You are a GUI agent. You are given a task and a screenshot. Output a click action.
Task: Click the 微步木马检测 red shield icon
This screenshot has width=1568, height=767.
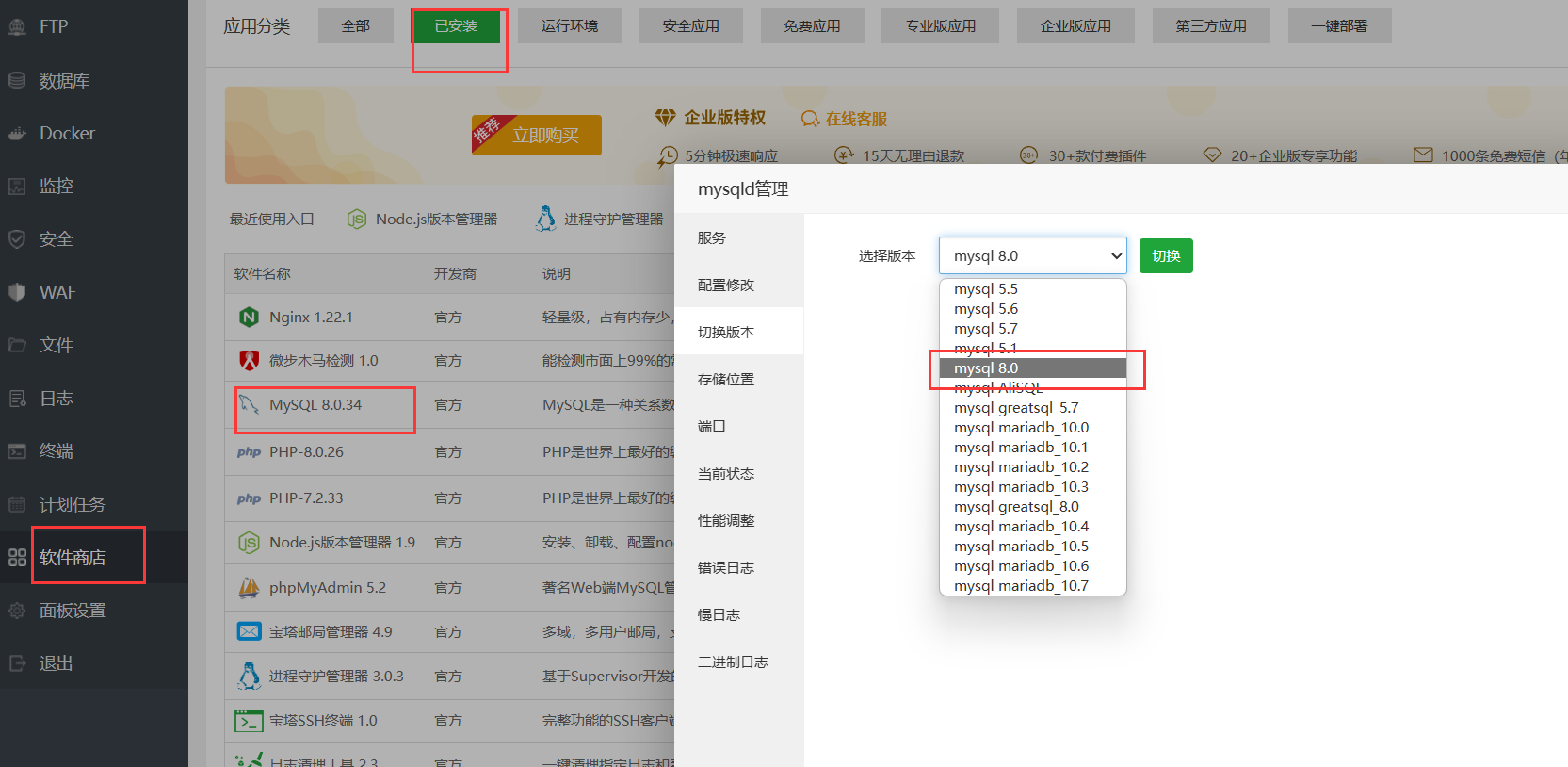click(249, 360)
